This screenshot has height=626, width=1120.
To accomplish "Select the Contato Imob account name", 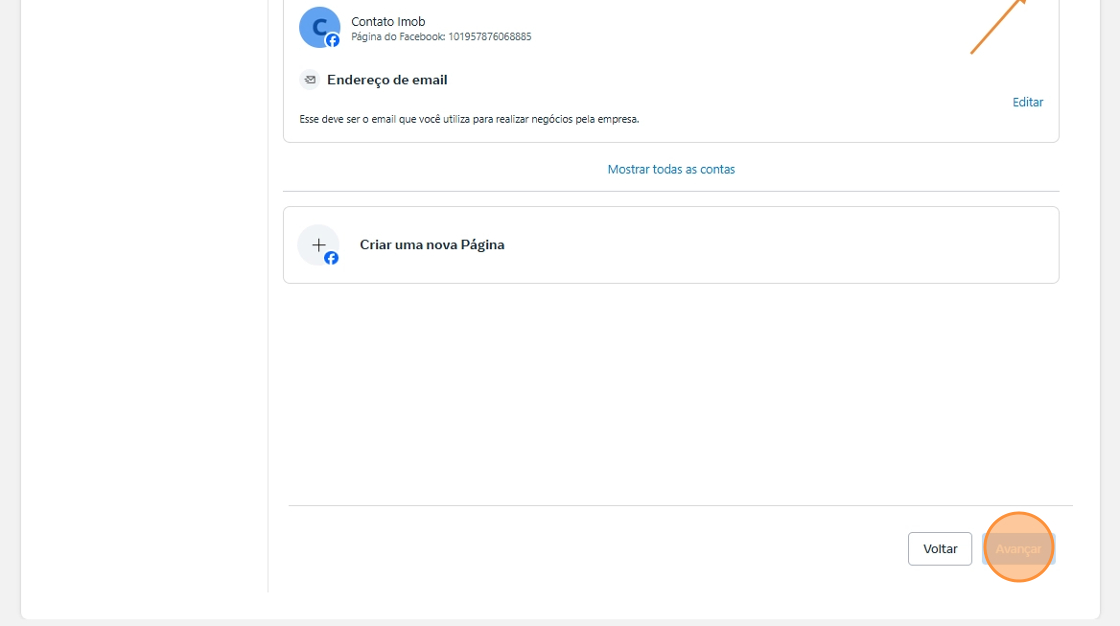I will point(388,21).
